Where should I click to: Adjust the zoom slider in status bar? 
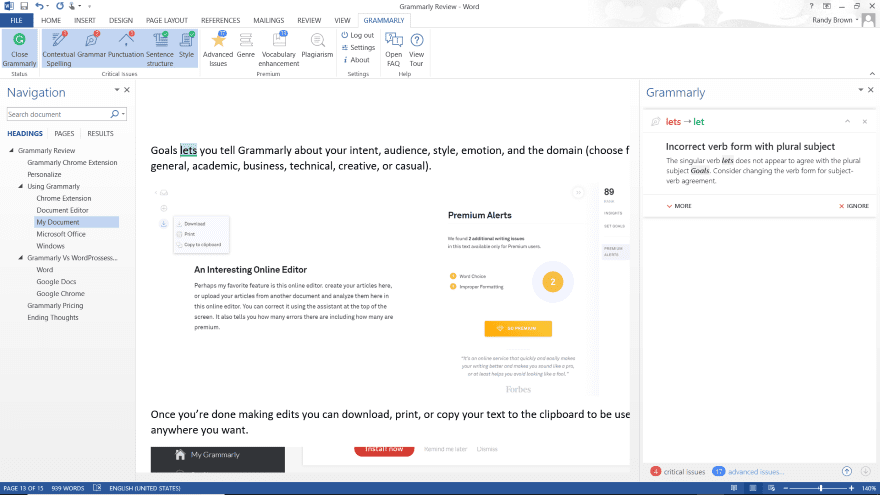click(x=821, y=487)
